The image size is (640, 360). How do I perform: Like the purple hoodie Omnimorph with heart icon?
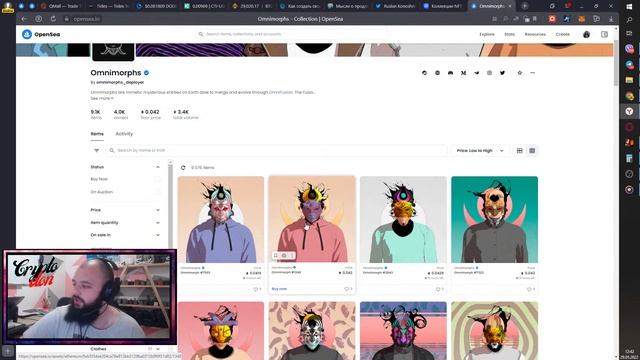click(x=256, y=289)
